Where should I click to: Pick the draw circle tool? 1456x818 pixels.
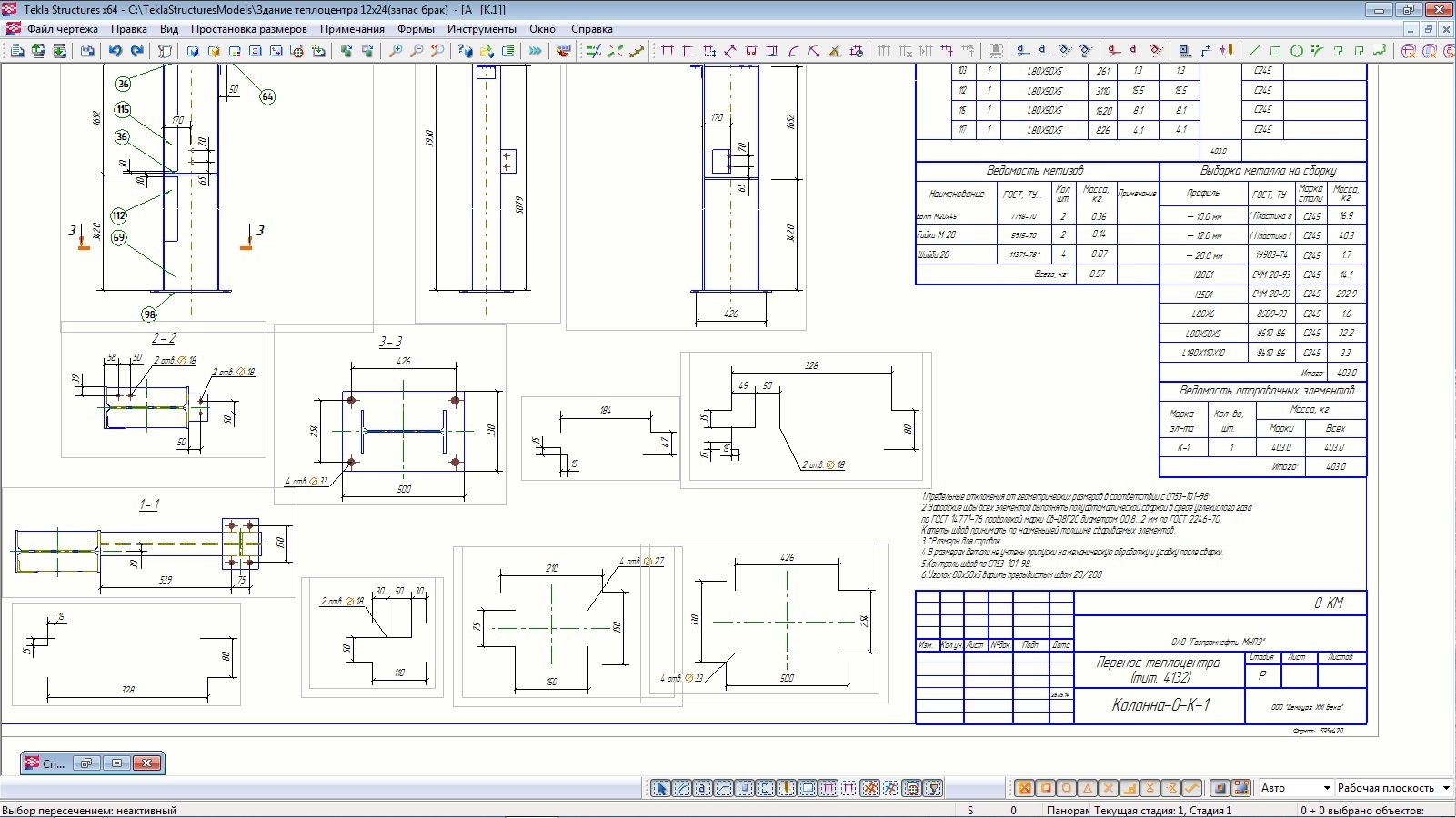click(1296, 51)
